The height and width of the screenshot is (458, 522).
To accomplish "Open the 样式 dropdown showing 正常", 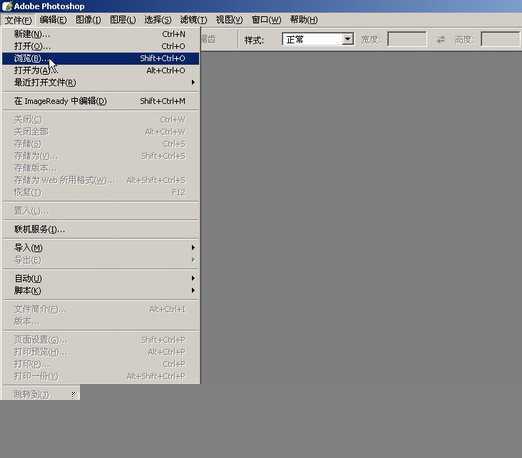I will pyautogui.click(x=318, y=40).
